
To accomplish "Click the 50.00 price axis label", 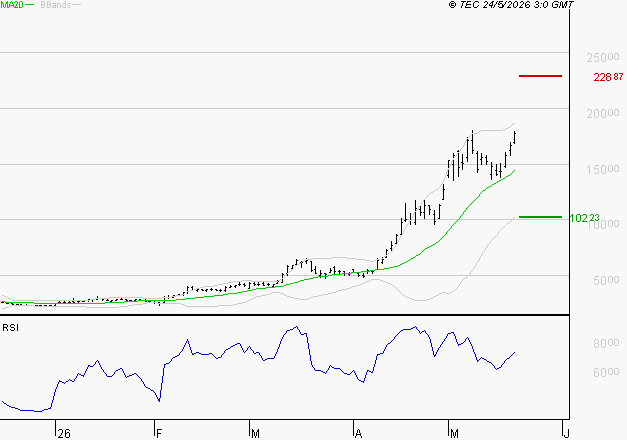I will click(x=606, y=280).
